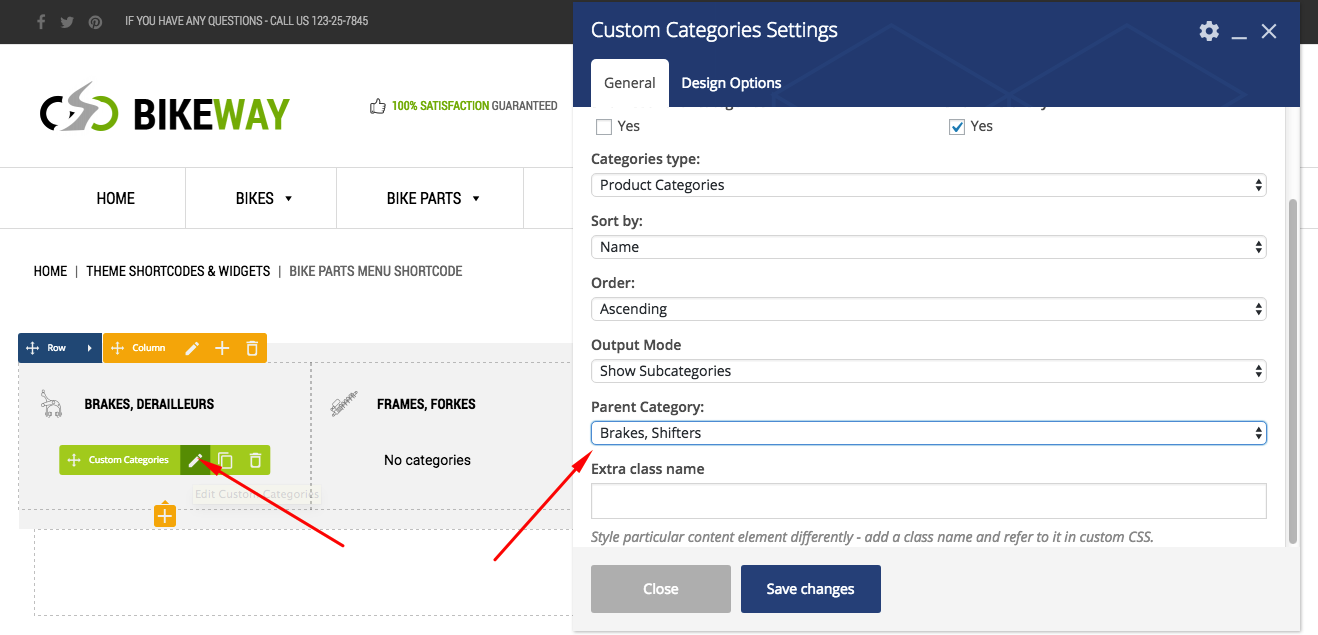Viewport: 1318px width, 635px height.
Task: Click the BRAKES, DERAILLEURS heading
Action: point(149,404)
